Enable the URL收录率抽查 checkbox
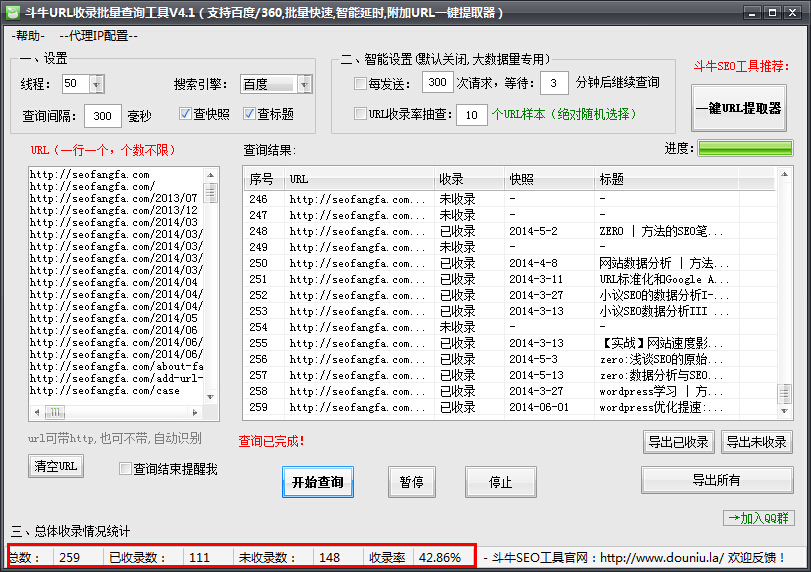 click(x=360, y=113)
